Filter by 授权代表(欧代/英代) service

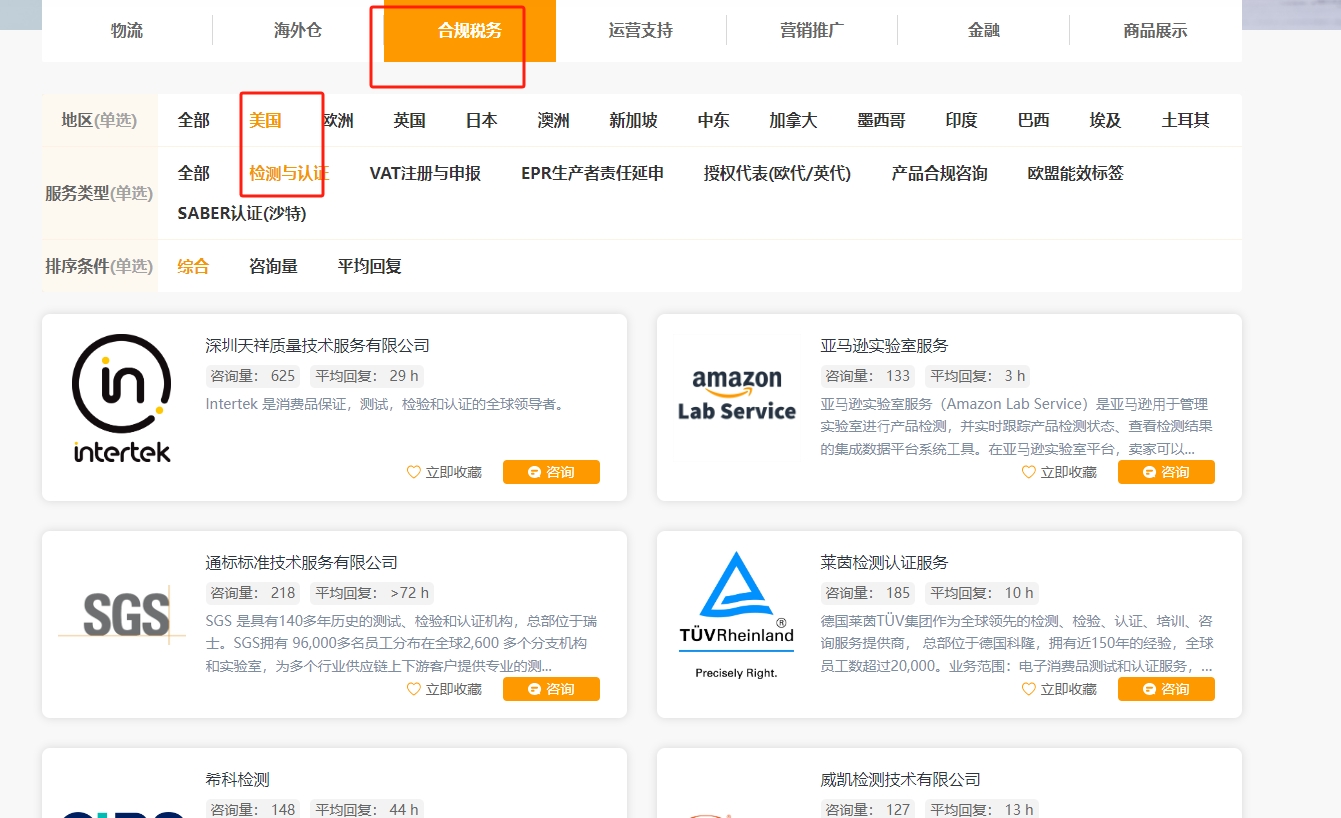click(x=777, y=173)
